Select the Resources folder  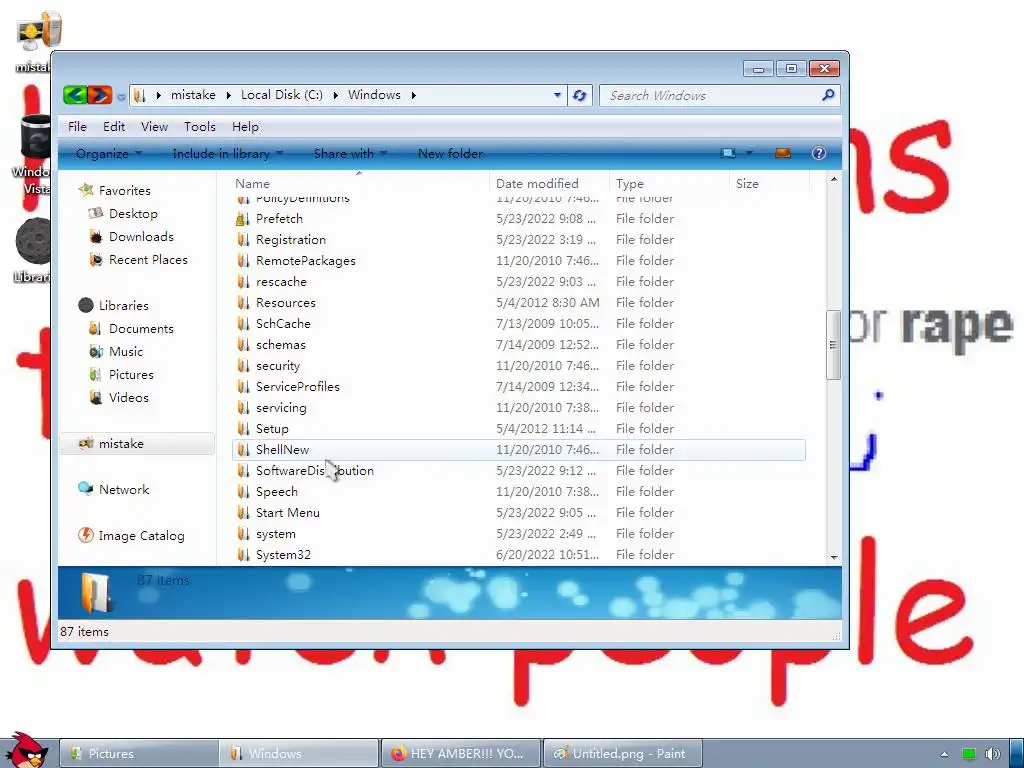click(519, 302)
